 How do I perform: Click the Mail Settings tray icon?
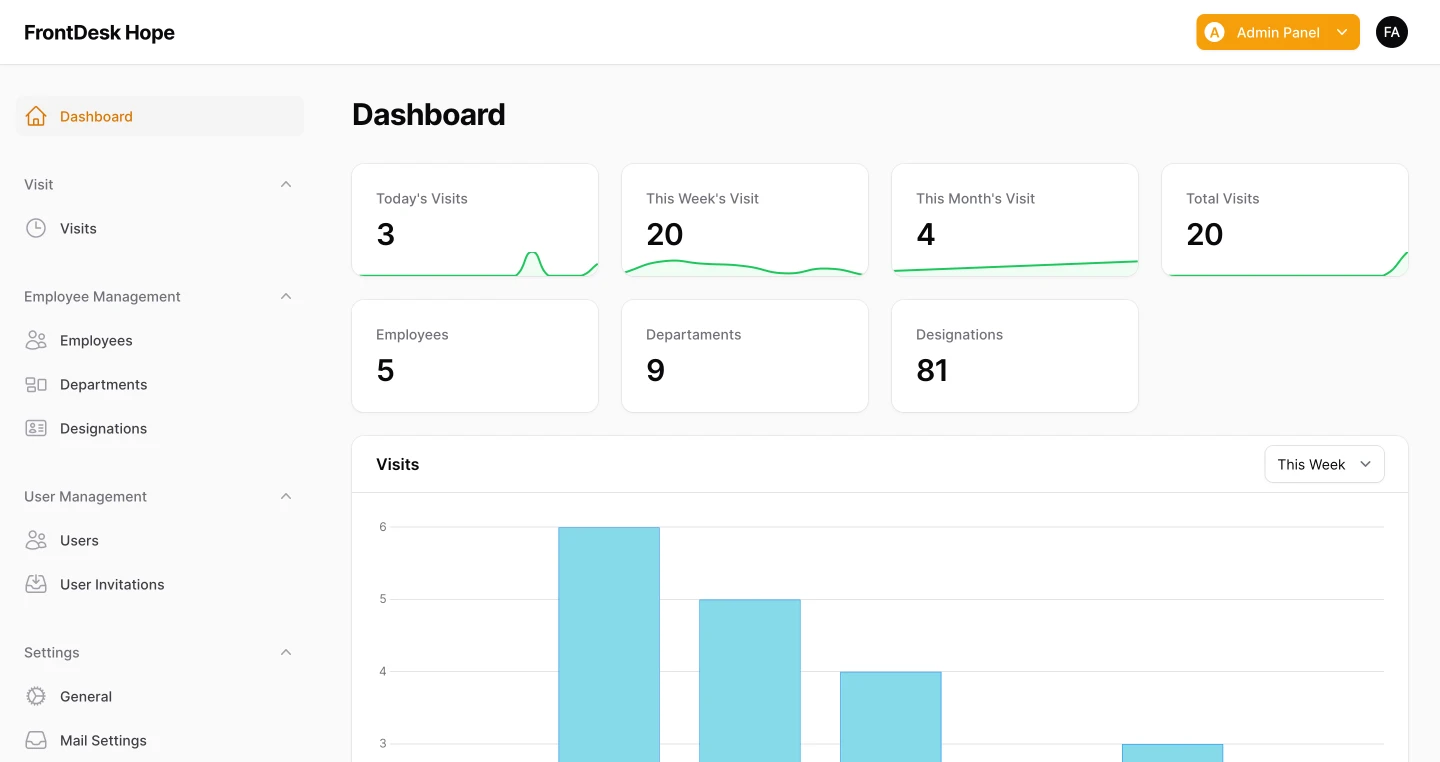36,740
